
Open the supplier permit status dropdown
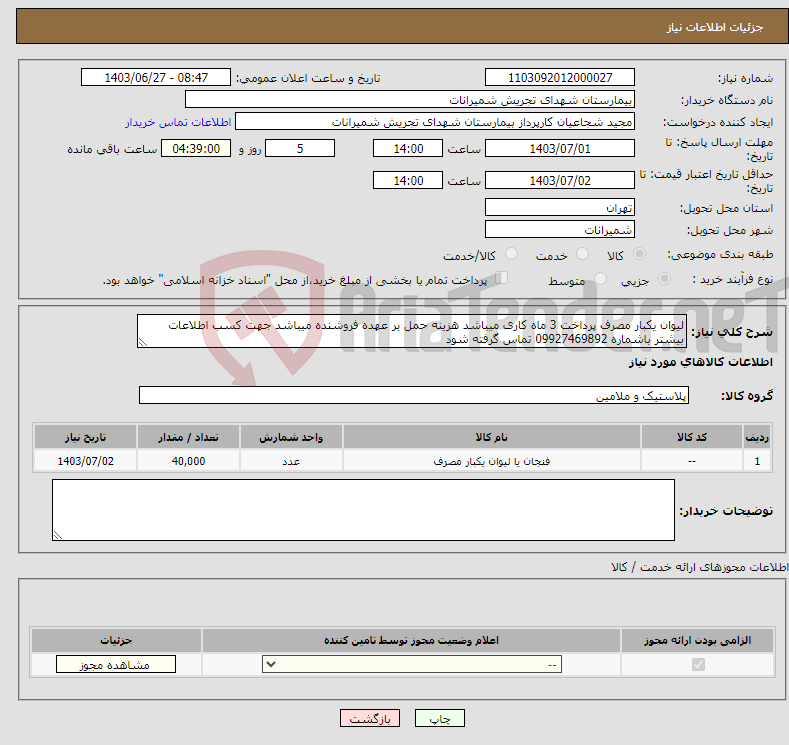coord(412,665)
